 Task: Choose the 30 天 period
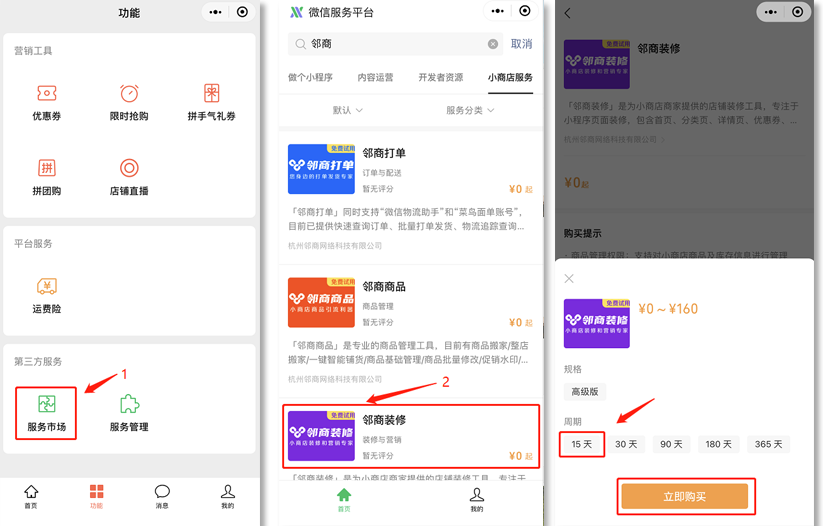coord(626,444)
